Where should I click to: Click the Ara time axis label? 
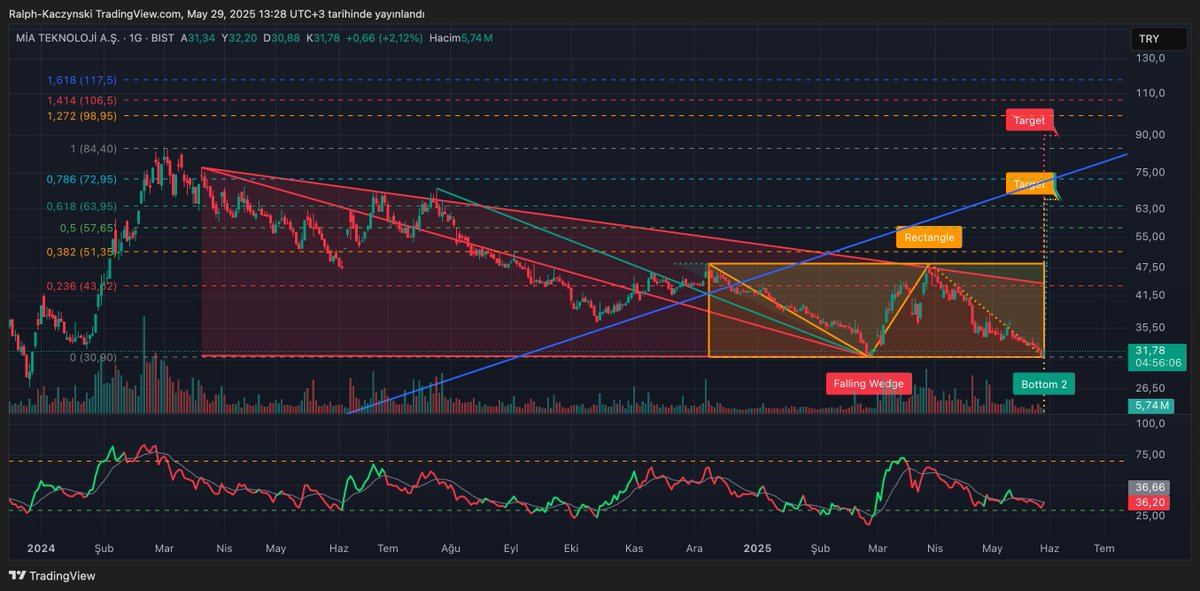coord(694,549)
